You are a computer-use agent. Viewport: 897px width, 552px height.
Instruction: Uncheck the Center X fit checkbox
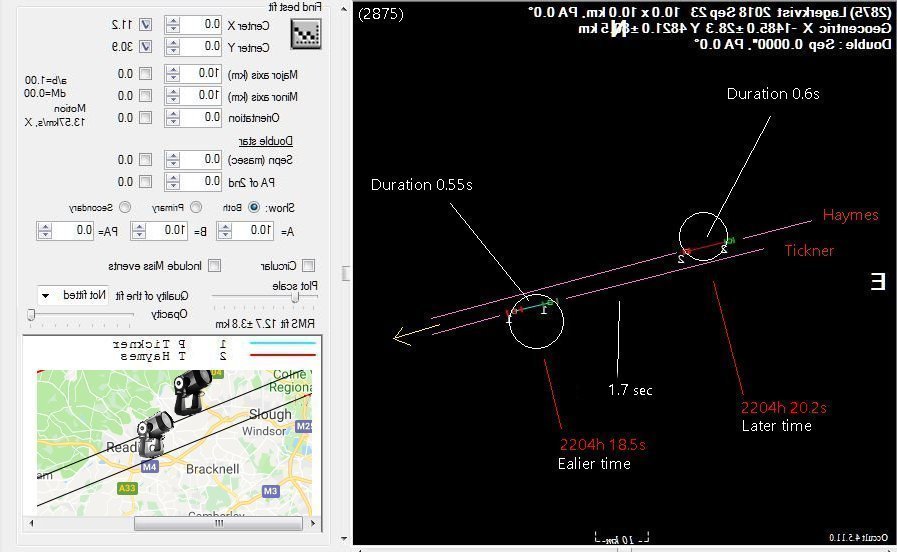pos(145,24)
